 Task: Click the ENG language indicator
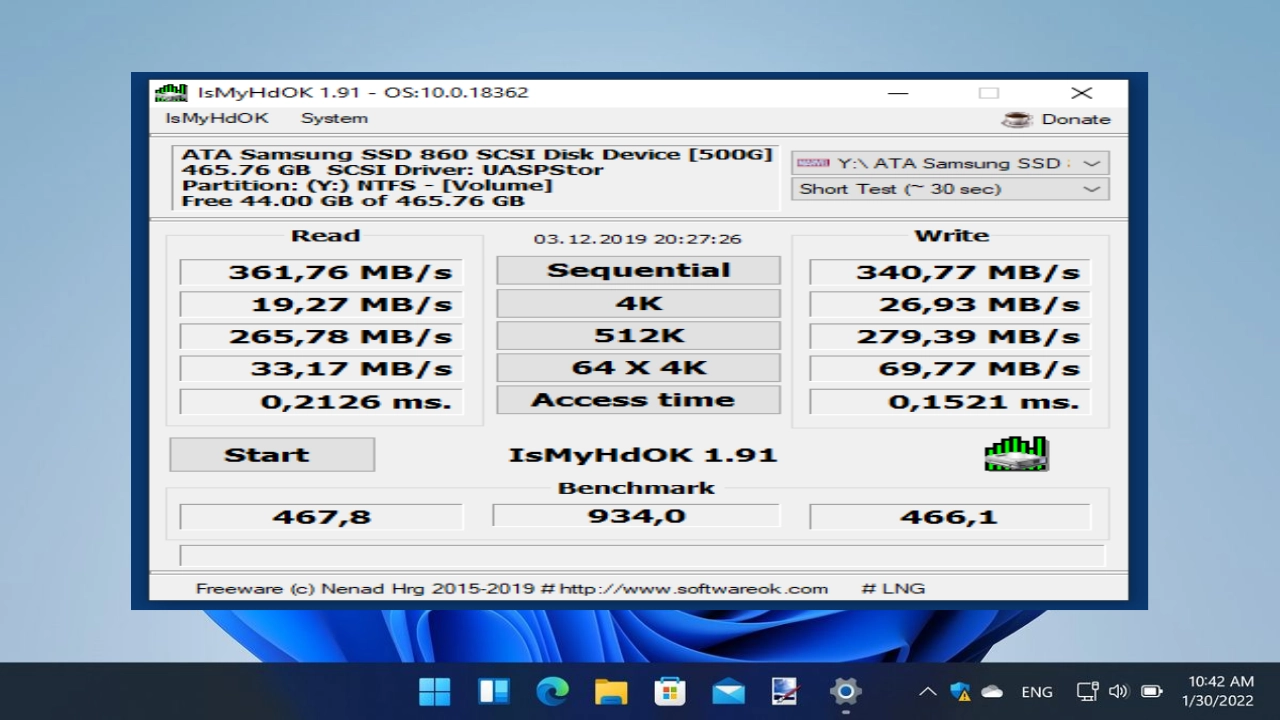point(1037,692)
